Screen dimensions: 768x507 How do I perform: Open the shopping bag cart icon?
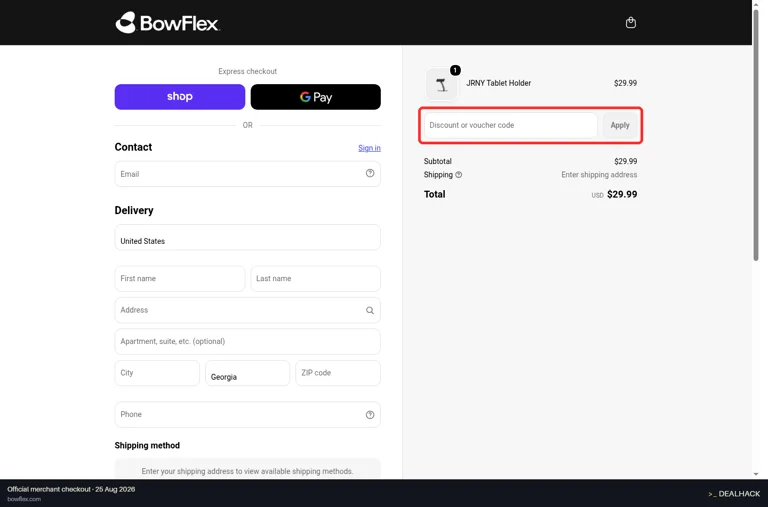coord(630,23)
